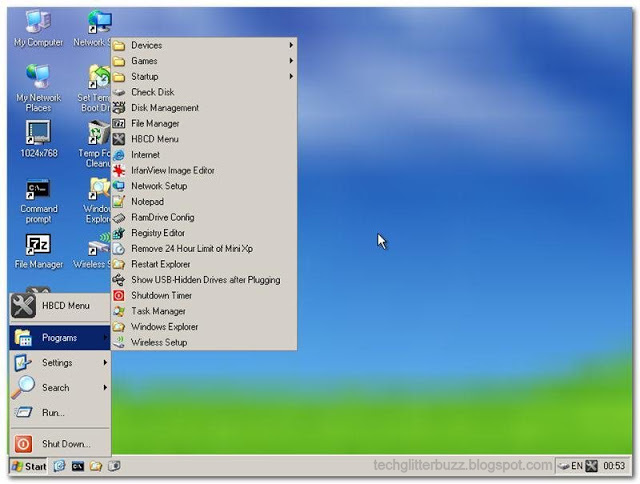Click the Registry Editor icon

pyautogui.click(x=119, y=233)
